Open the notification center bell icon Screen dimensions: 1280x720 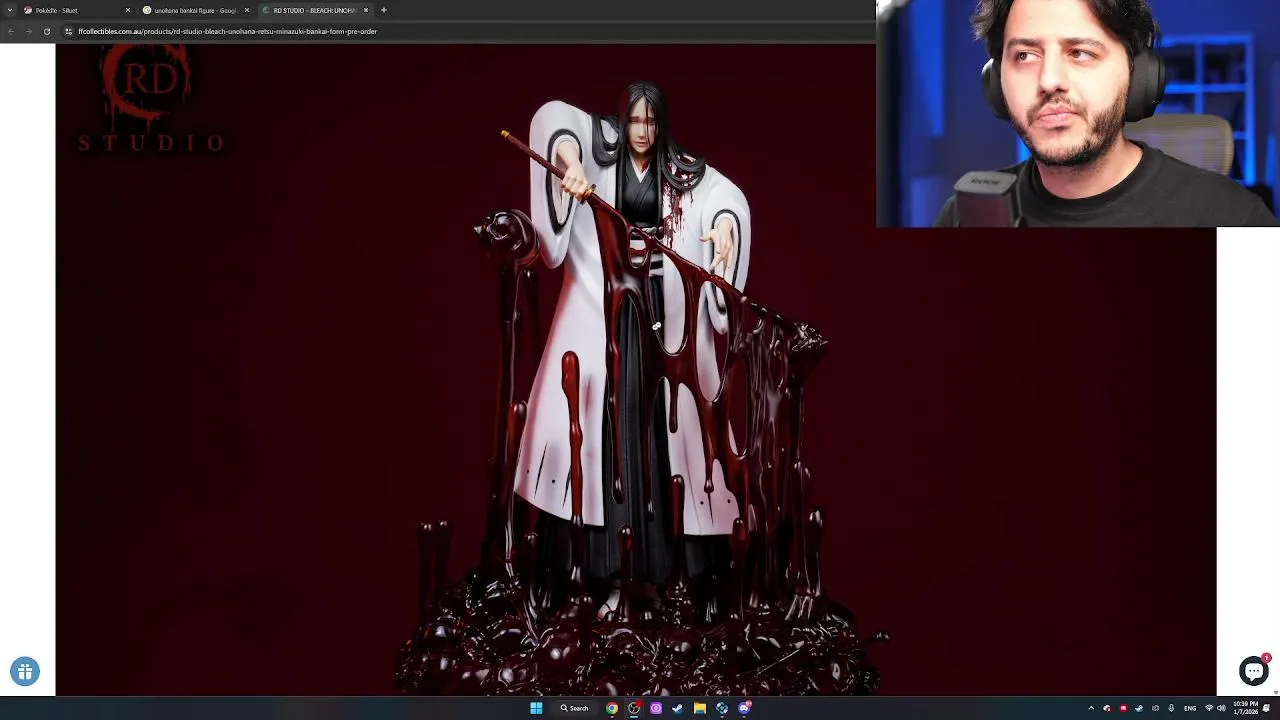(1267, 708)
